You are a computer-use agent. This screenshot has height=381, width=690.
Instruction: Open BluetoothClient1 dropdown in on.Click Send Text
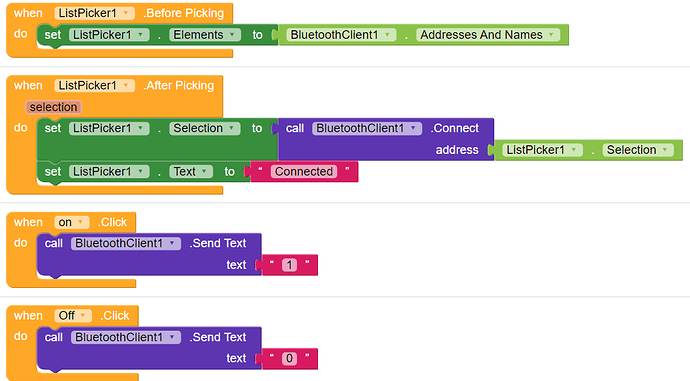click(x=126, y=243)
